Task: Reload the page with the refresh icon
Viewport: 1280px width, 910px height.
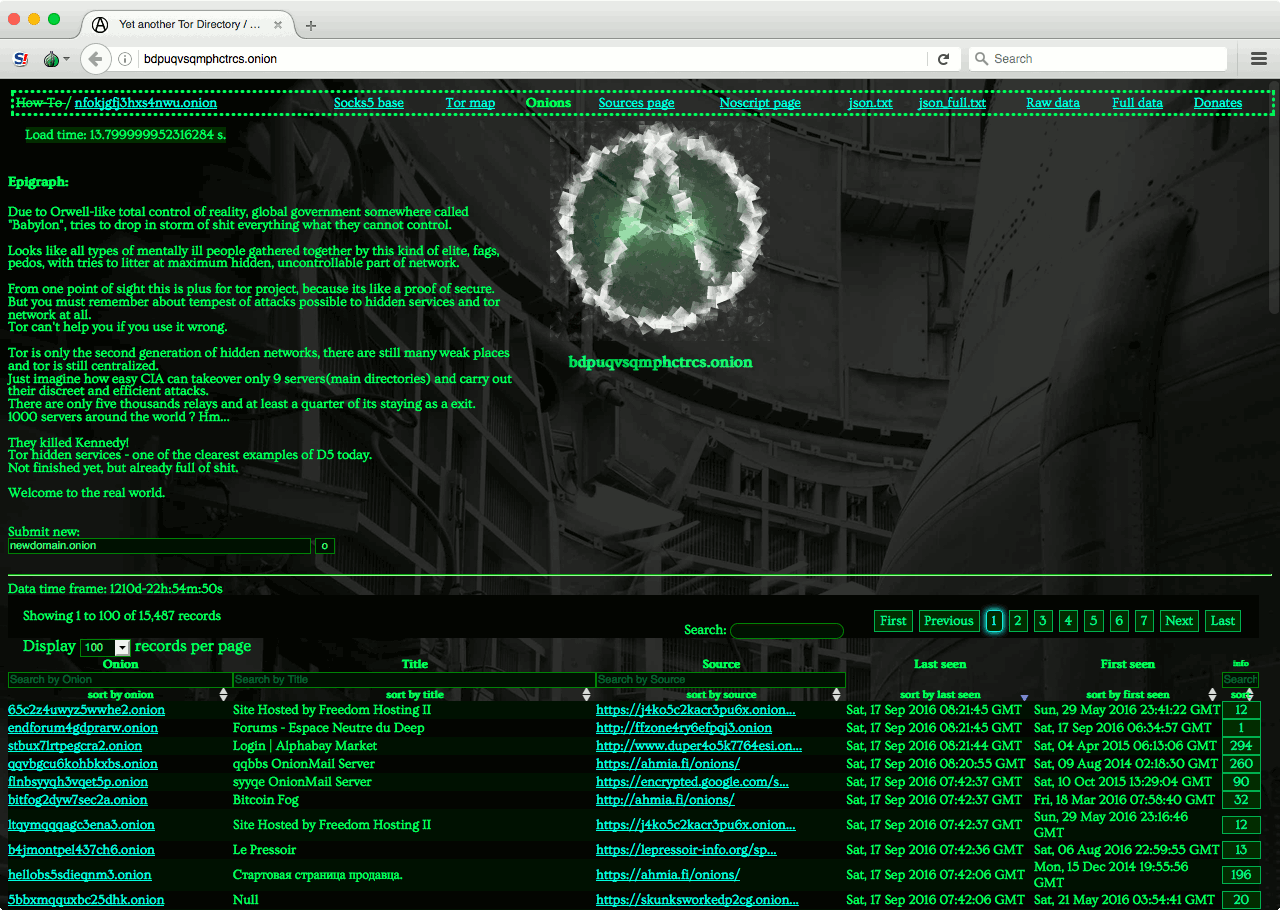Action: click(x=943, y=59)
